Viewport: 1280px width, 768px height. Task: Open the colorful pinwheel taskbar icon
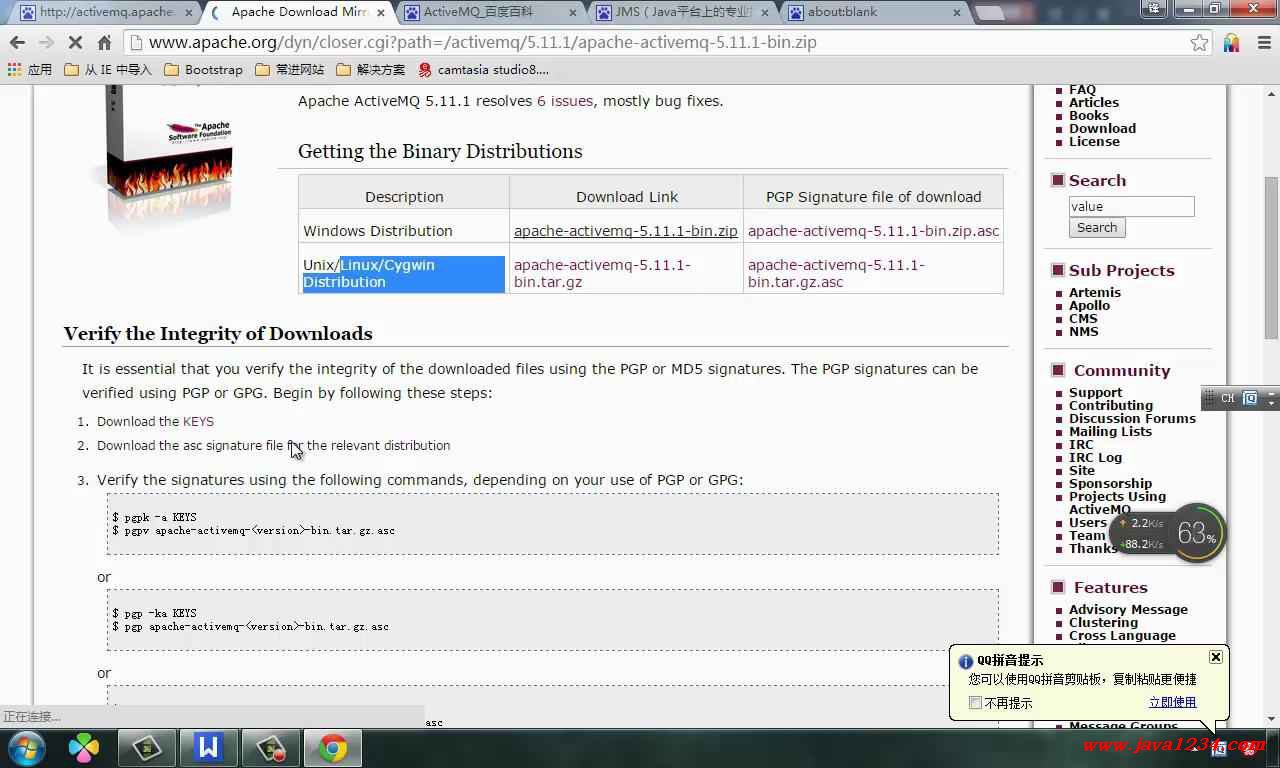(84, 748)
